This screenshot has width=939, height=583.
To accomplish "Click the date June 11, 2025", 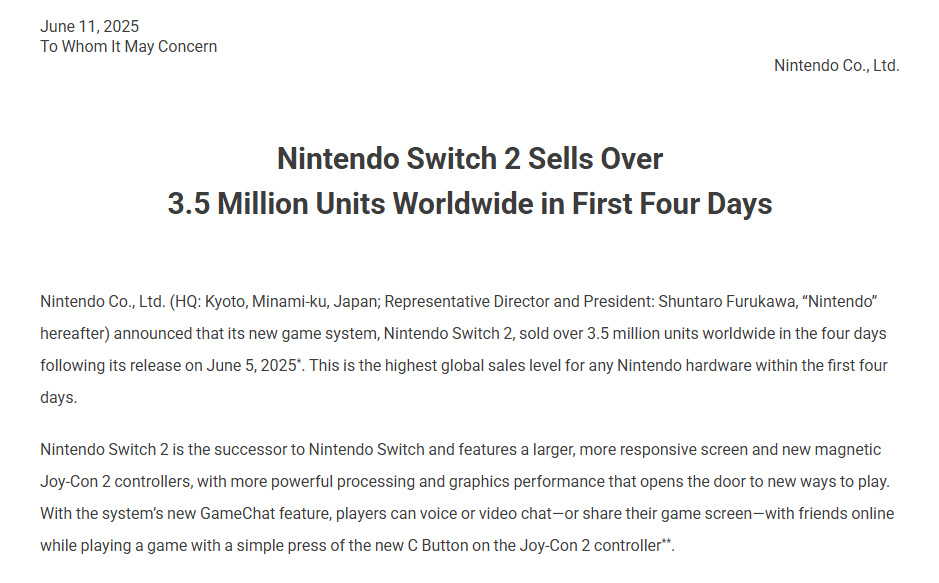I will coord(89,26).
